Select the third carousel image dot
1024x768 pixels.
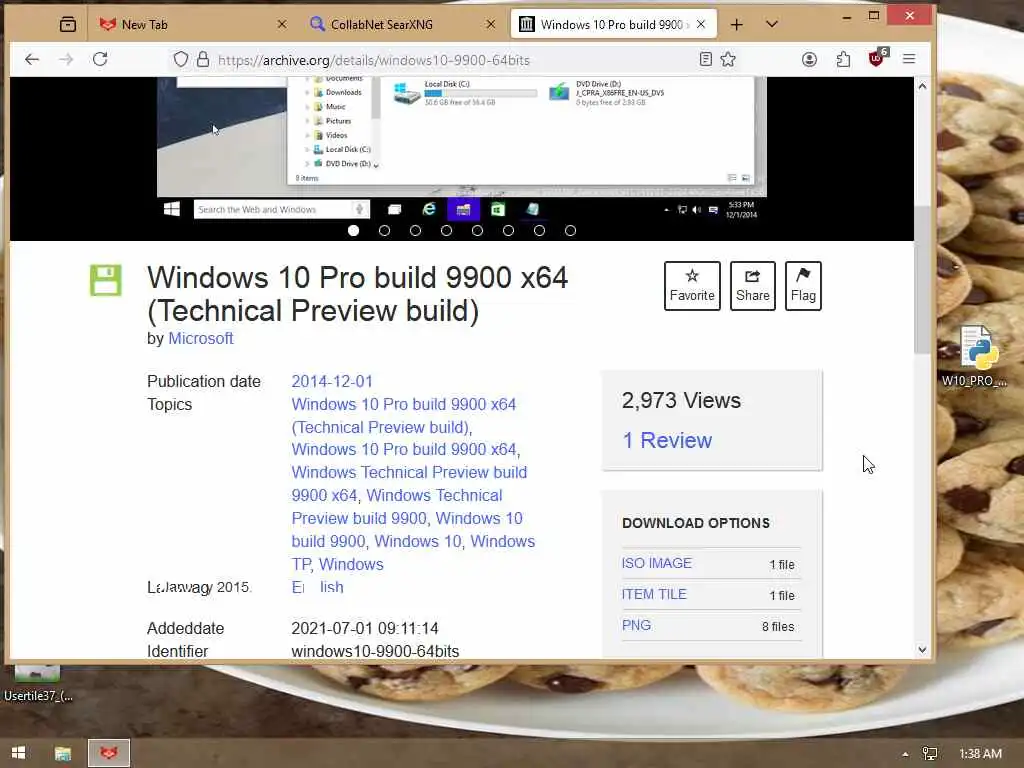[415, 231]
